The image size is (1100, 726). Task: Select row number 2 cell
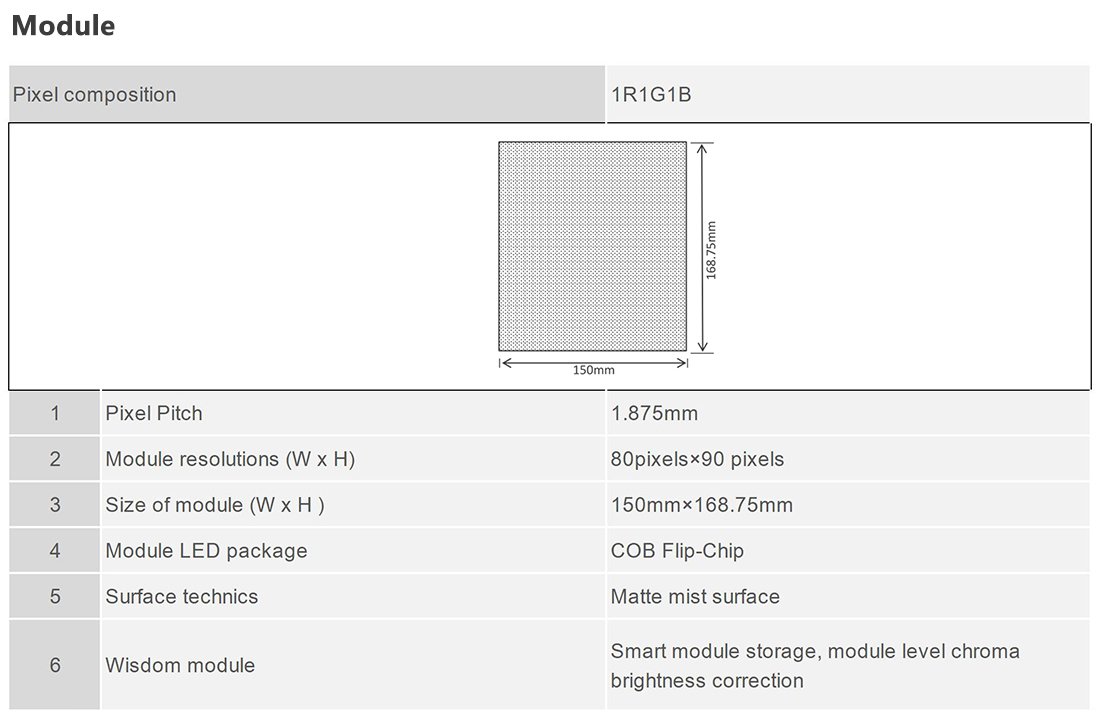[x=55, y=459]
